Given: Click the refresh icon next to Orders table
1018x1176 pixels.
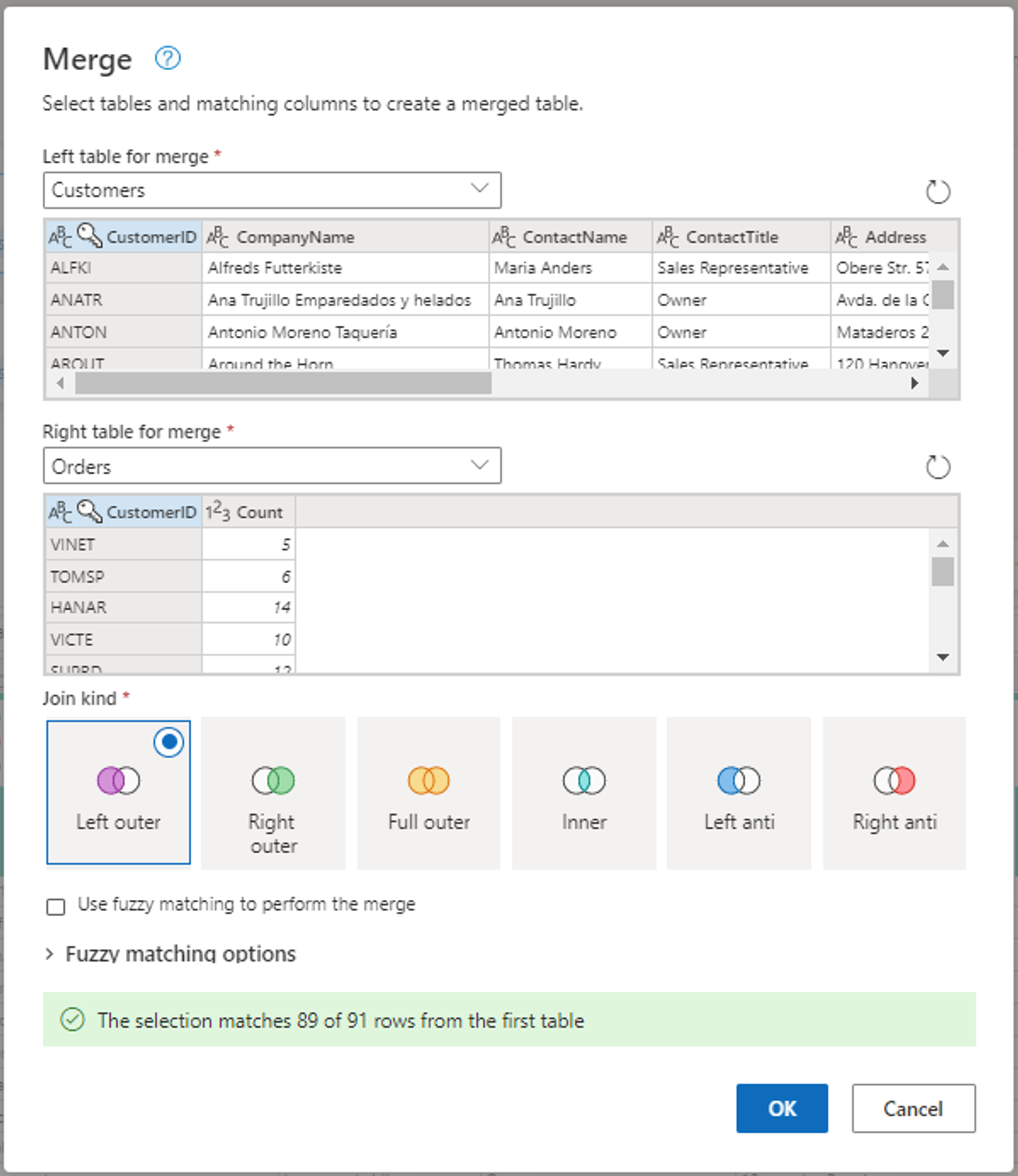Looking at the screenshot, I should (x=937, y=466).
